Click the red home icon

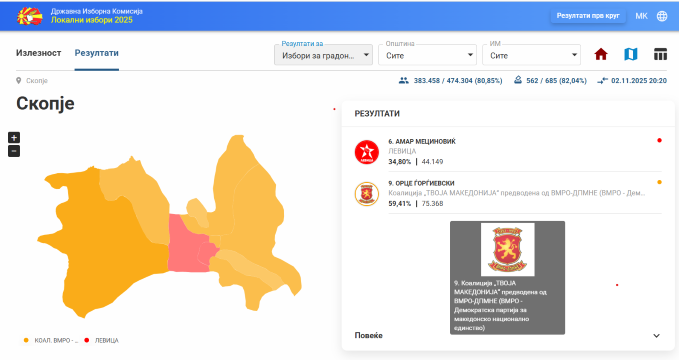601,55
